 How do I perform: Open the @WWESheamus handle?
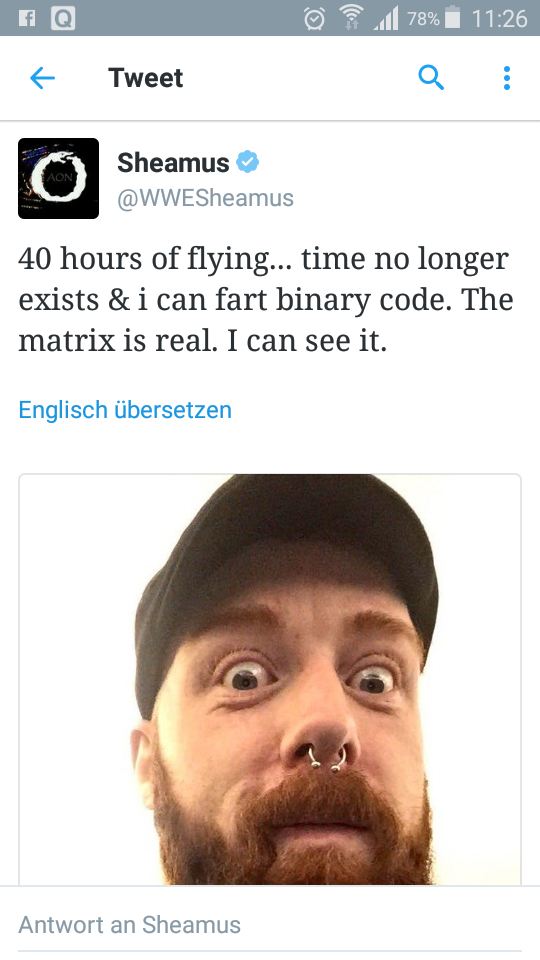tap(205, 198)
